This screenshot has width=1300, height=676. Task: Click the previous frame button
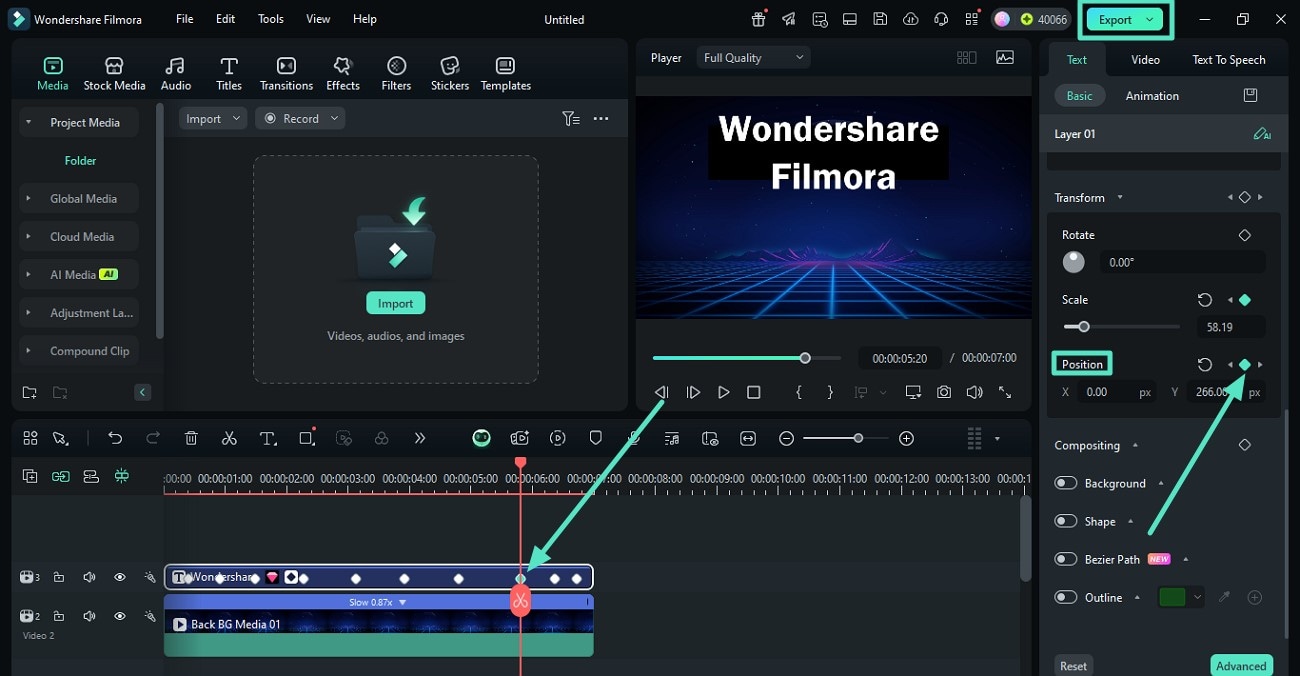click(662, 393)
